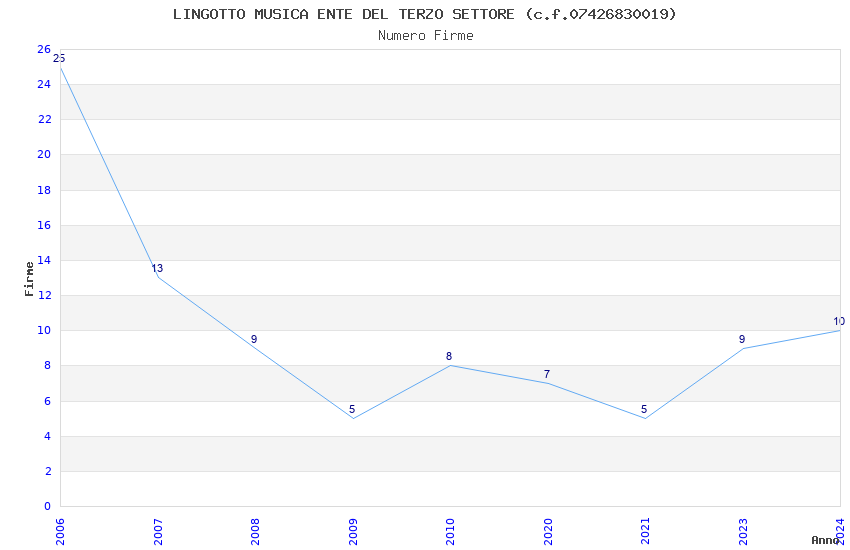Click the y-axis value 6
This screenshot has height=550, width=850.
point(47,401)
